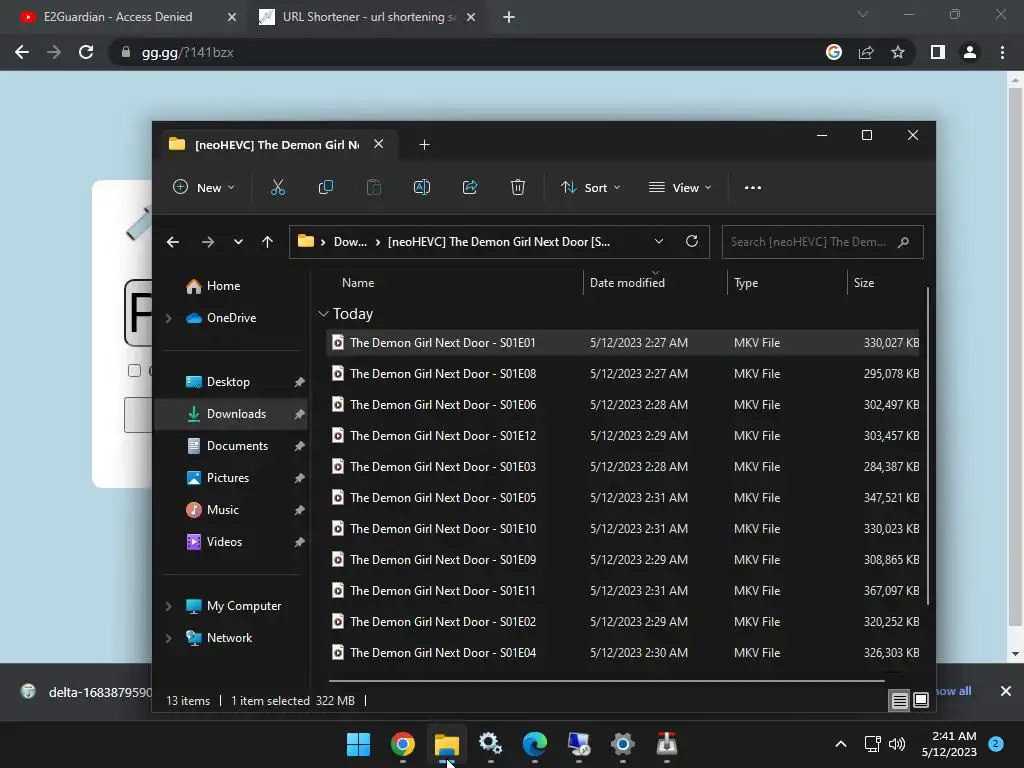Click the Copy icon in Explorer toolbar

click(325, 187)
